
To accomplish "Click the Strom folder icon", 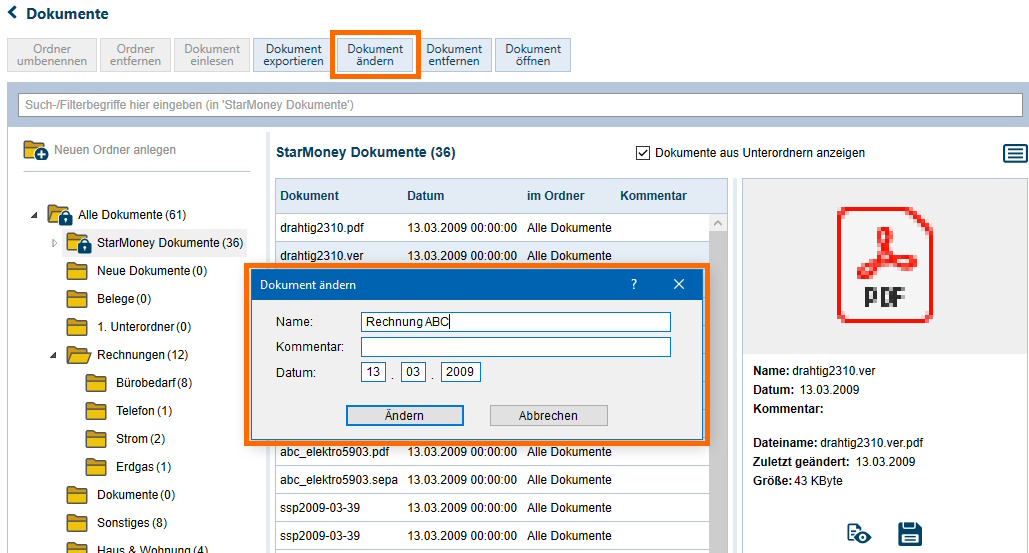I will pos(96,439).
